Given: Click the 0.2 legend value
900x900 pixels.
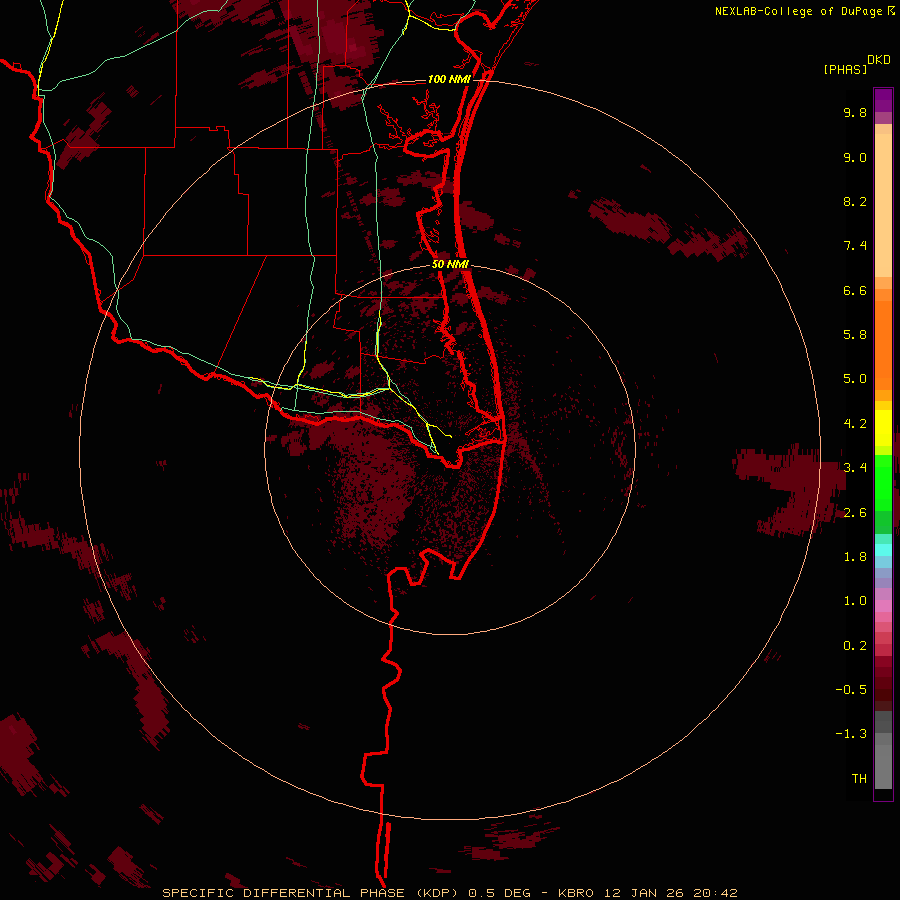Looking at the screenshot, I should (x=855, y=646).
